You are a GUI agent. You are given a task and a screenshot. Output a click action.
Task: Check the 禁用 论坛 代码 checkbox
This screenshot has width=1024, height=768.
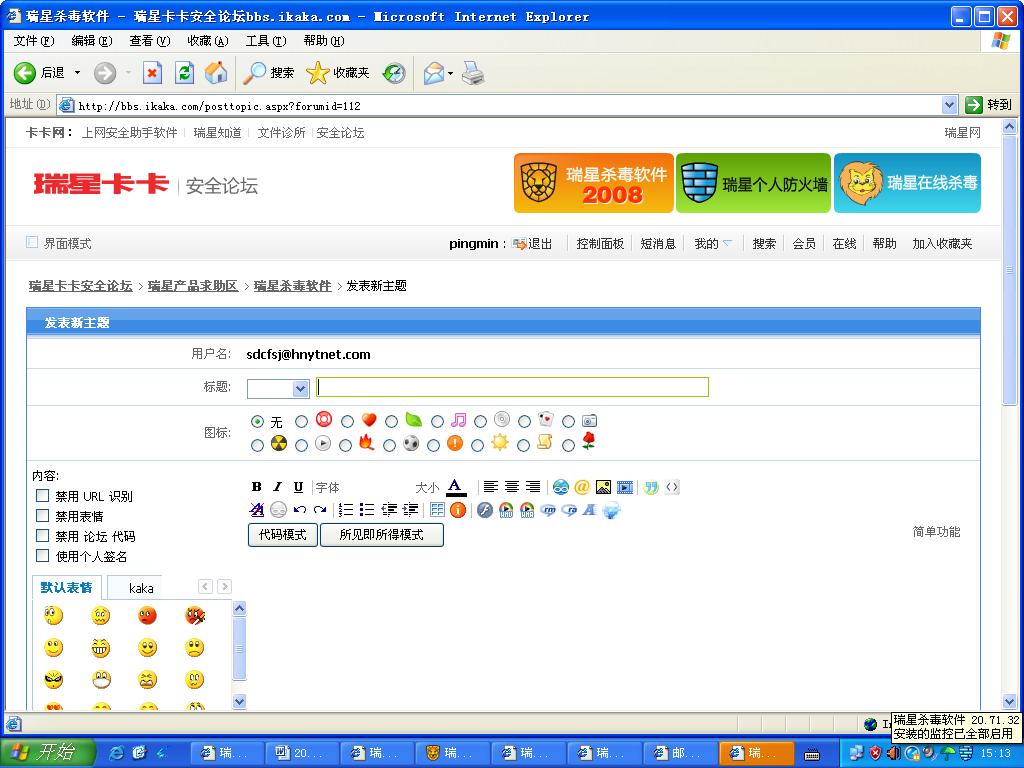[42, 536]
